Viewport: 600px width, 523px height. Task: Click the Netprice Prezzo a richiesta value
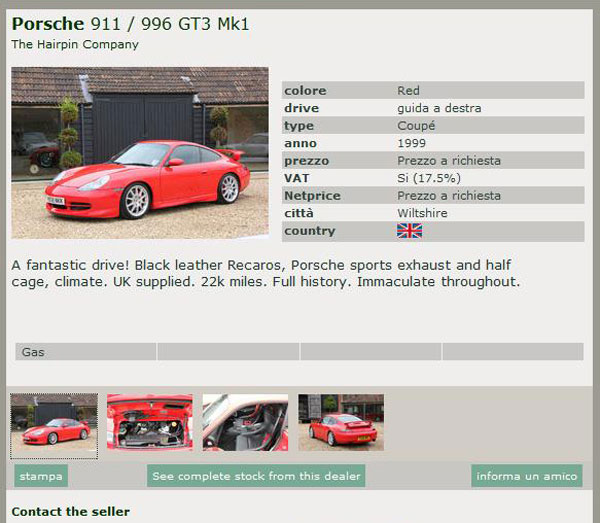449,196
